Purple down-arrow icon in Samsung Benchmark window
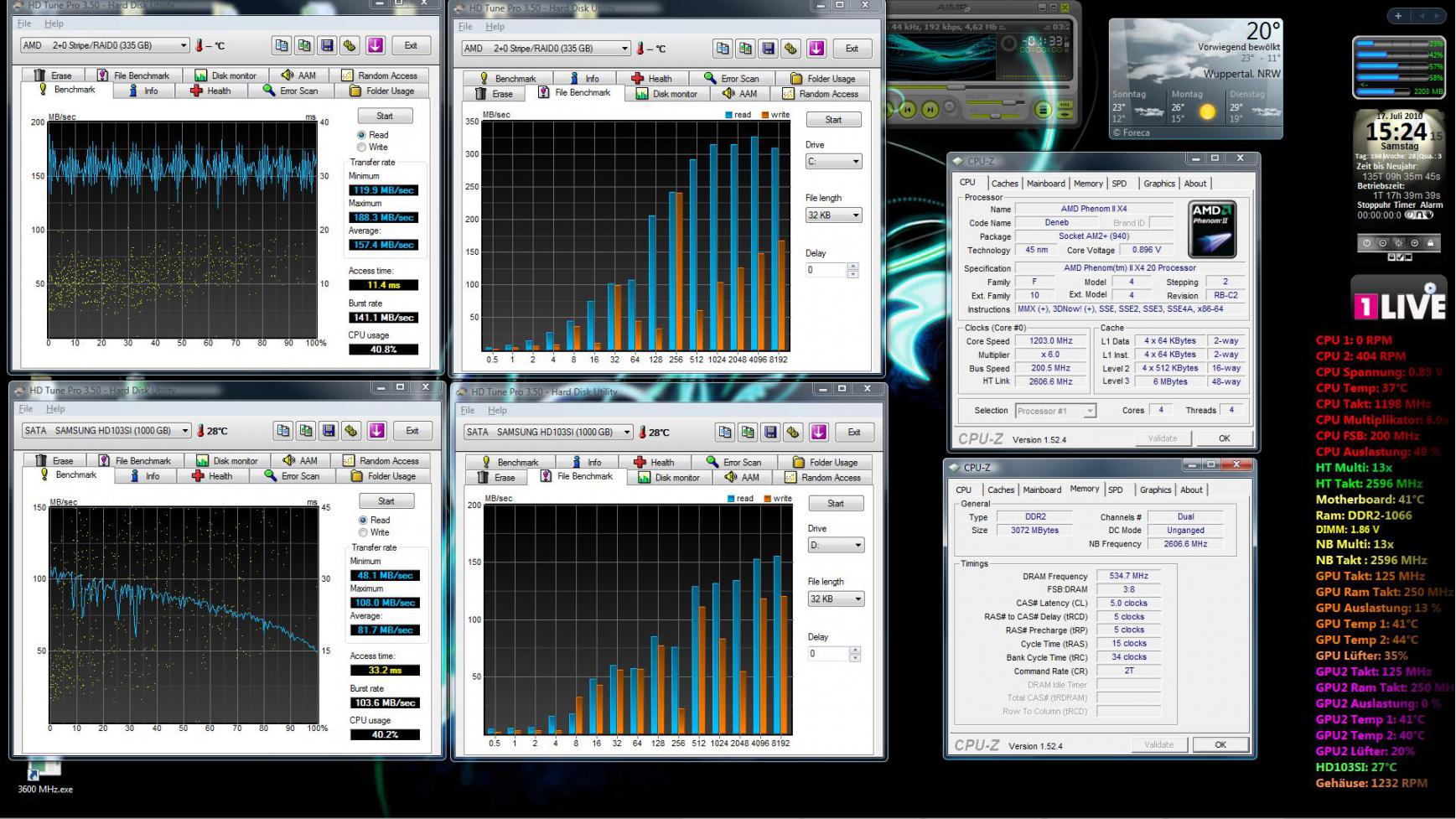1456x819 pixels. pos(376,431)
